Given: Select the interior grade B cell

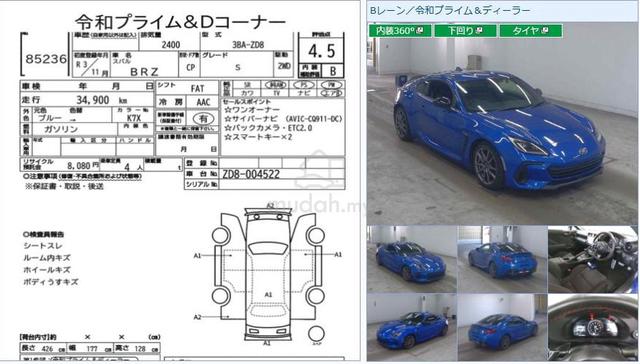Looking at the screenshot, I should click(333, 71).
